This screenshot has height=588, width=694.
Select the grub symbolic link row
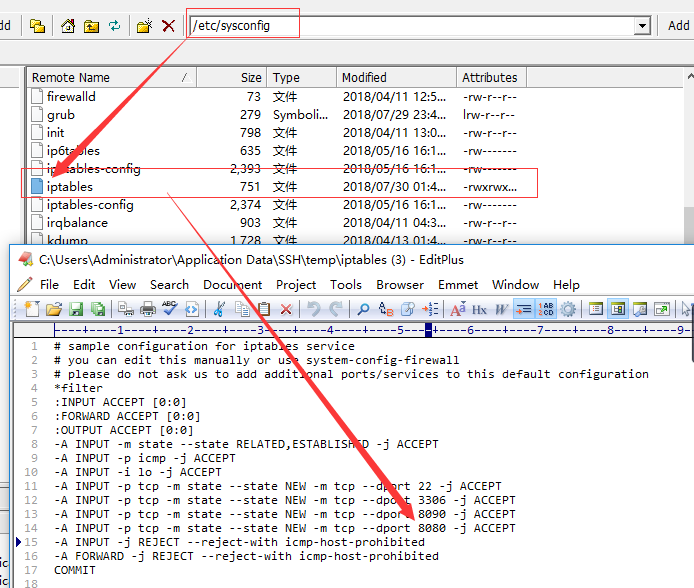pyautogui.click(x=274, y=115)
